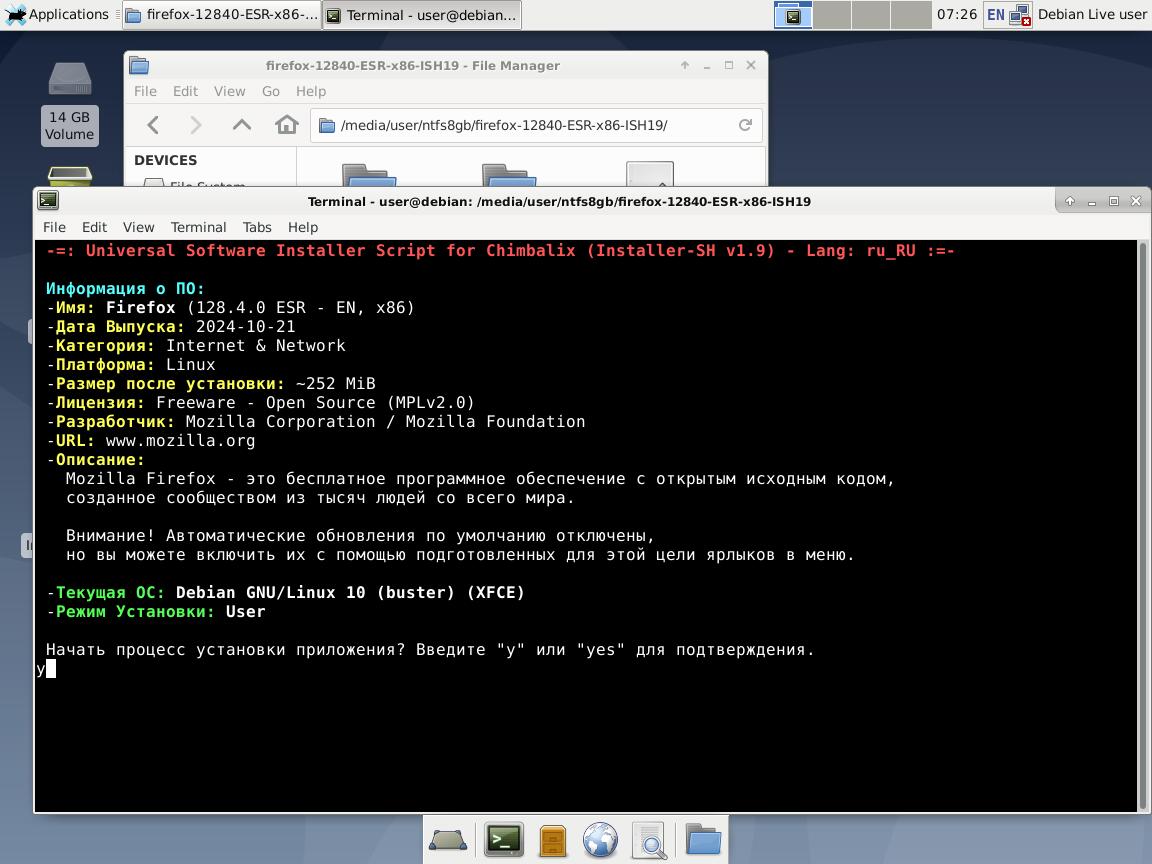Go forward in File Manager
This screenshot has height=864, width=1152.
(195, 125)
